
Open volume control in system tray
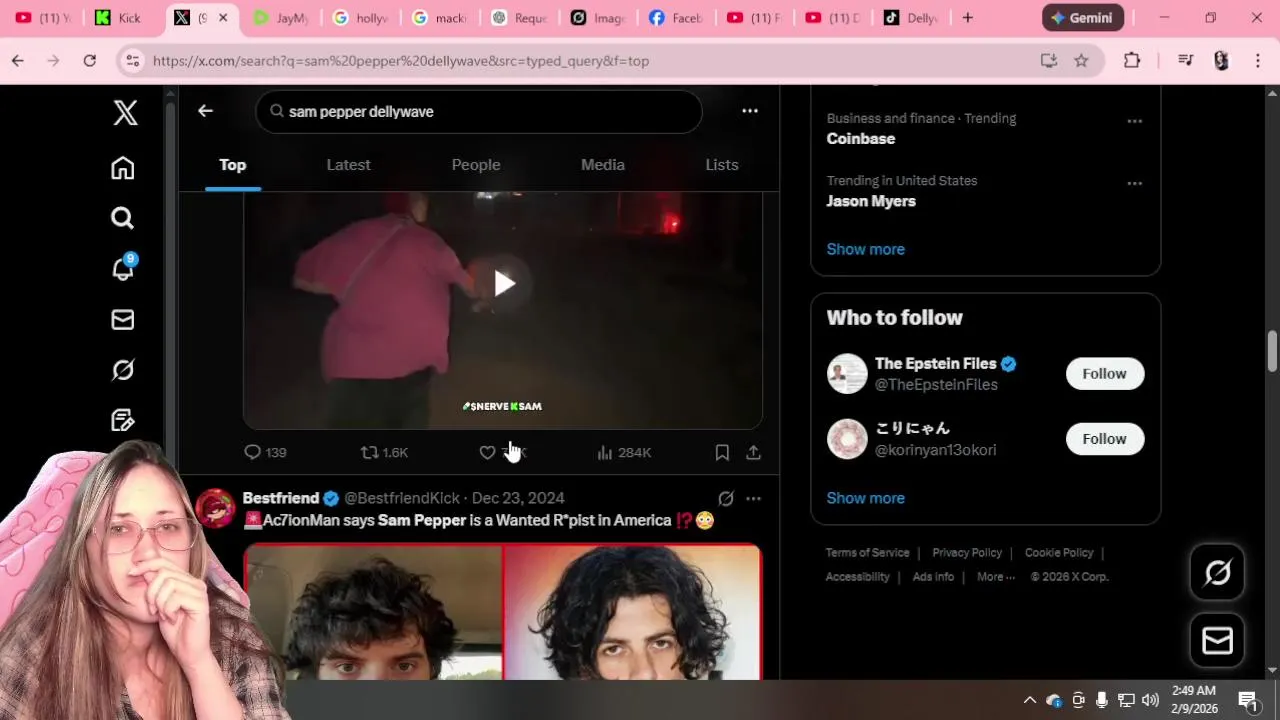pyautogui.click(x=1150, y=700)
